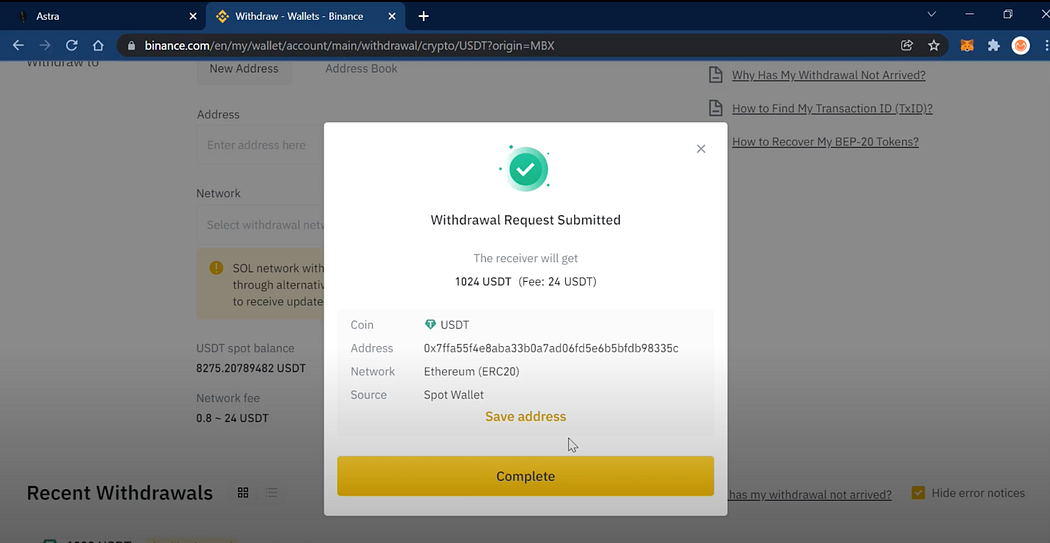Viewport: 1050px width, 543px height.
Task: Share this page icon
Action: 907,46
